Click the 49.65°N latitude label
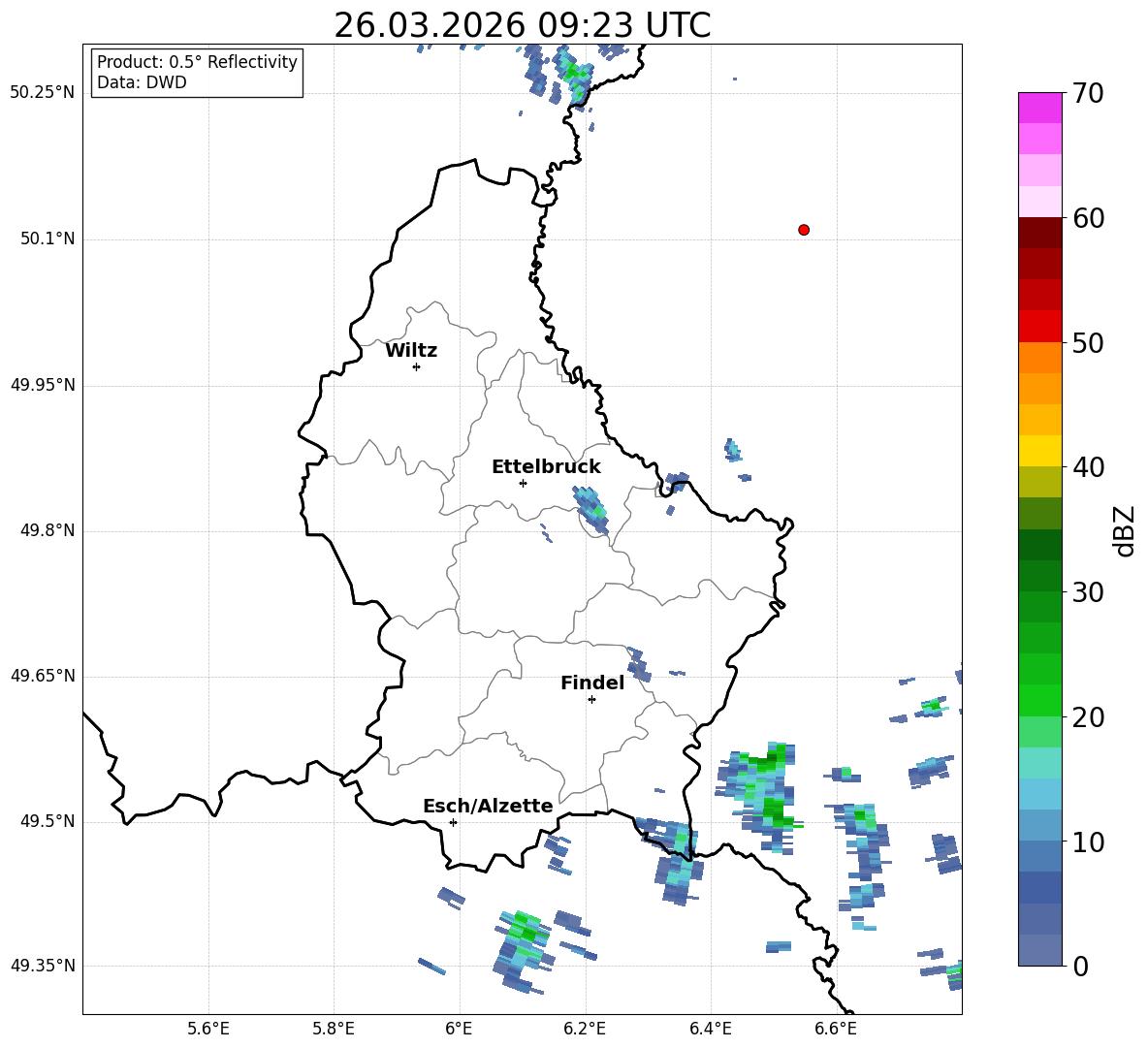 pyautogui.click(x=43, y=676)
